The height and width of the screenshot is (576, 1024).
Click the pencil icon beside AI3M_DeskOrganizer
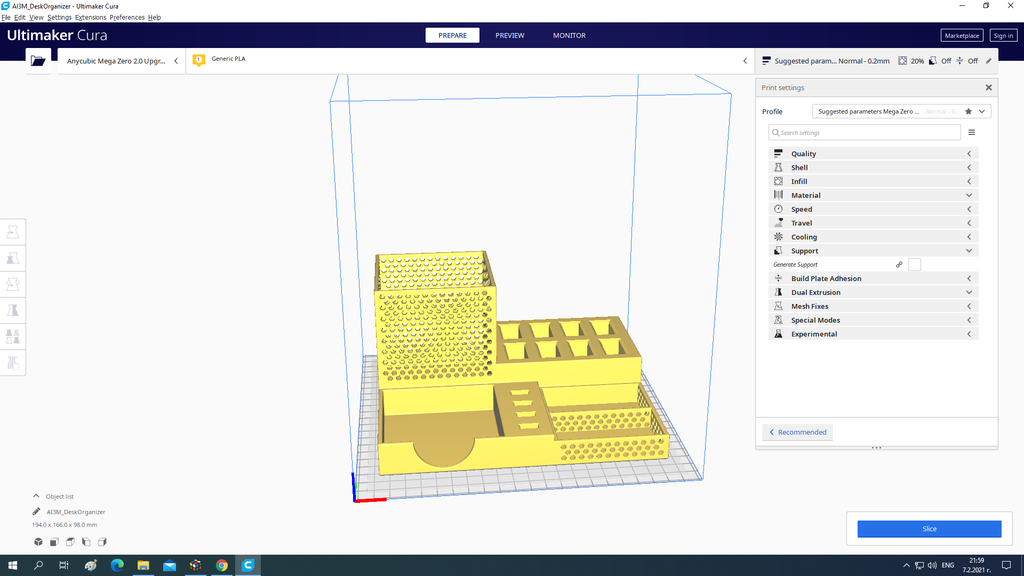click(37, 511)
